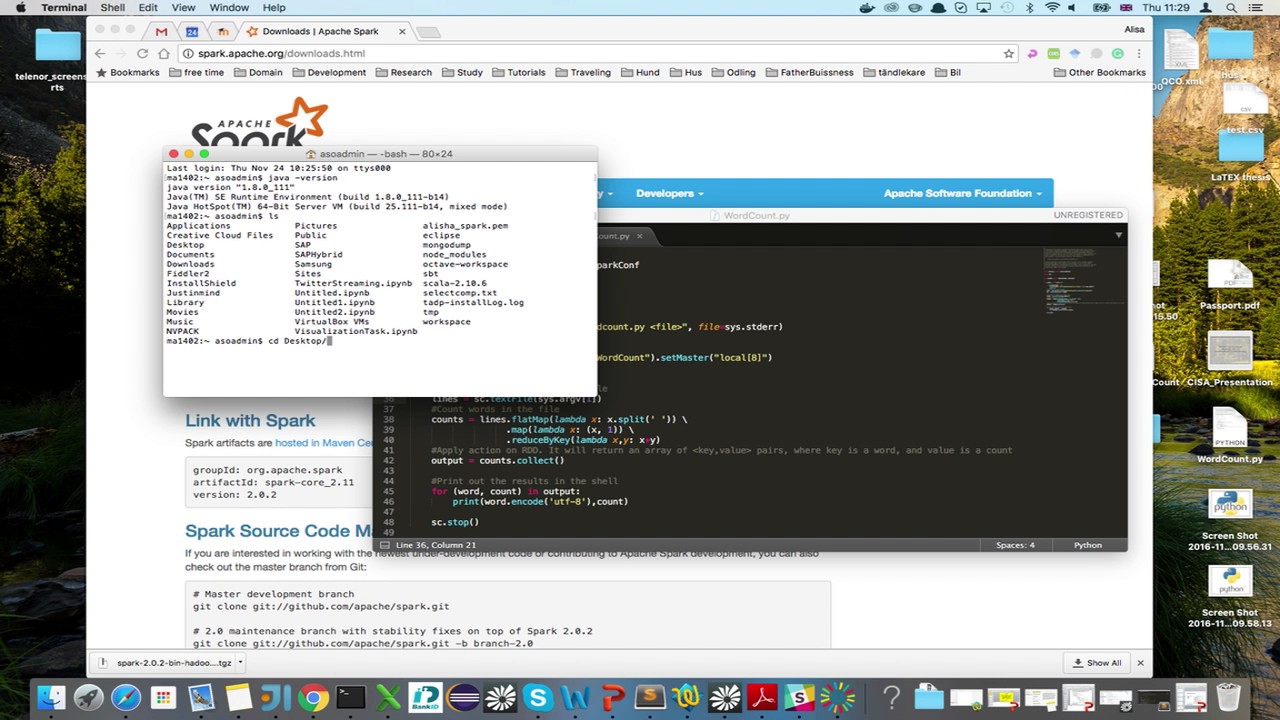The image size is (1280, 720).
Task: Open the Edit menu
Action: click(148, 8)
